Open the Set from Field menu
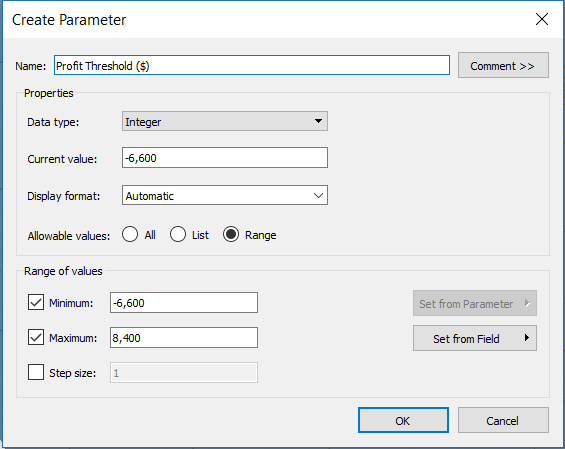Image resolution: width=565 pixels, height=449 pixels. [475, 338]
